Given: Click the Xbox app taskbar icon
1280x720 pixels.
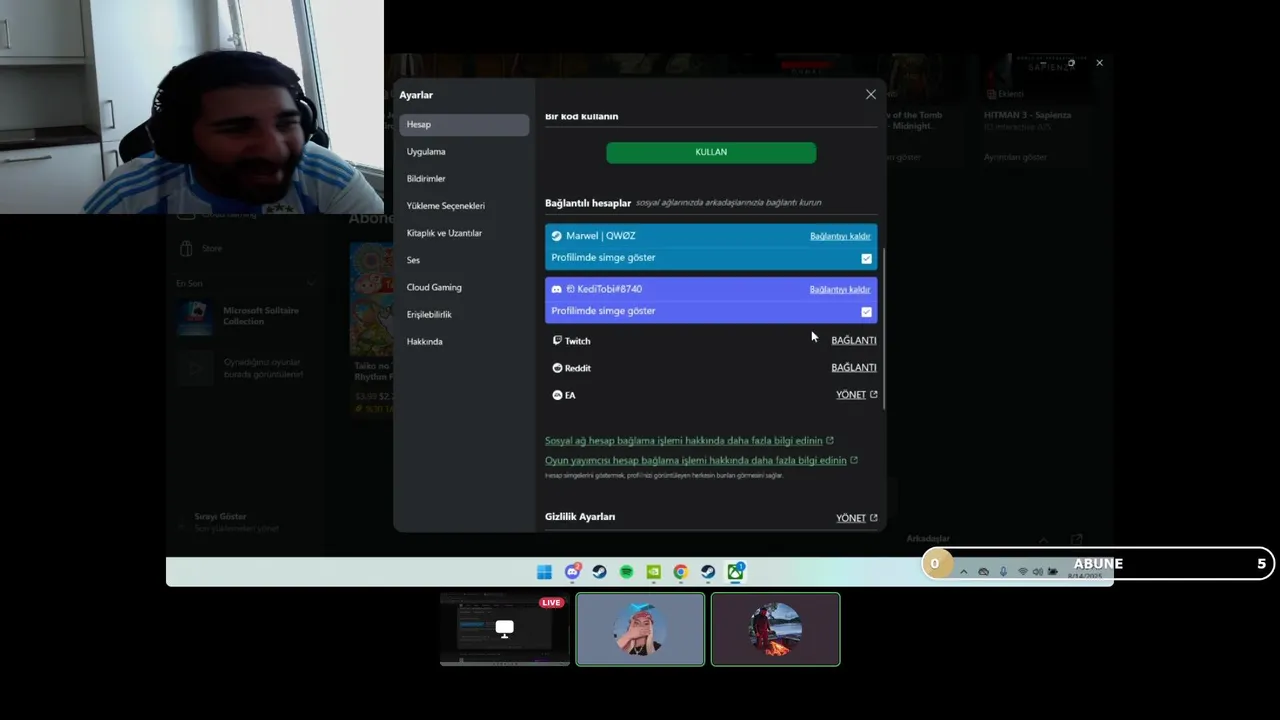Looking at the screenshot, I should pos(735,572).
